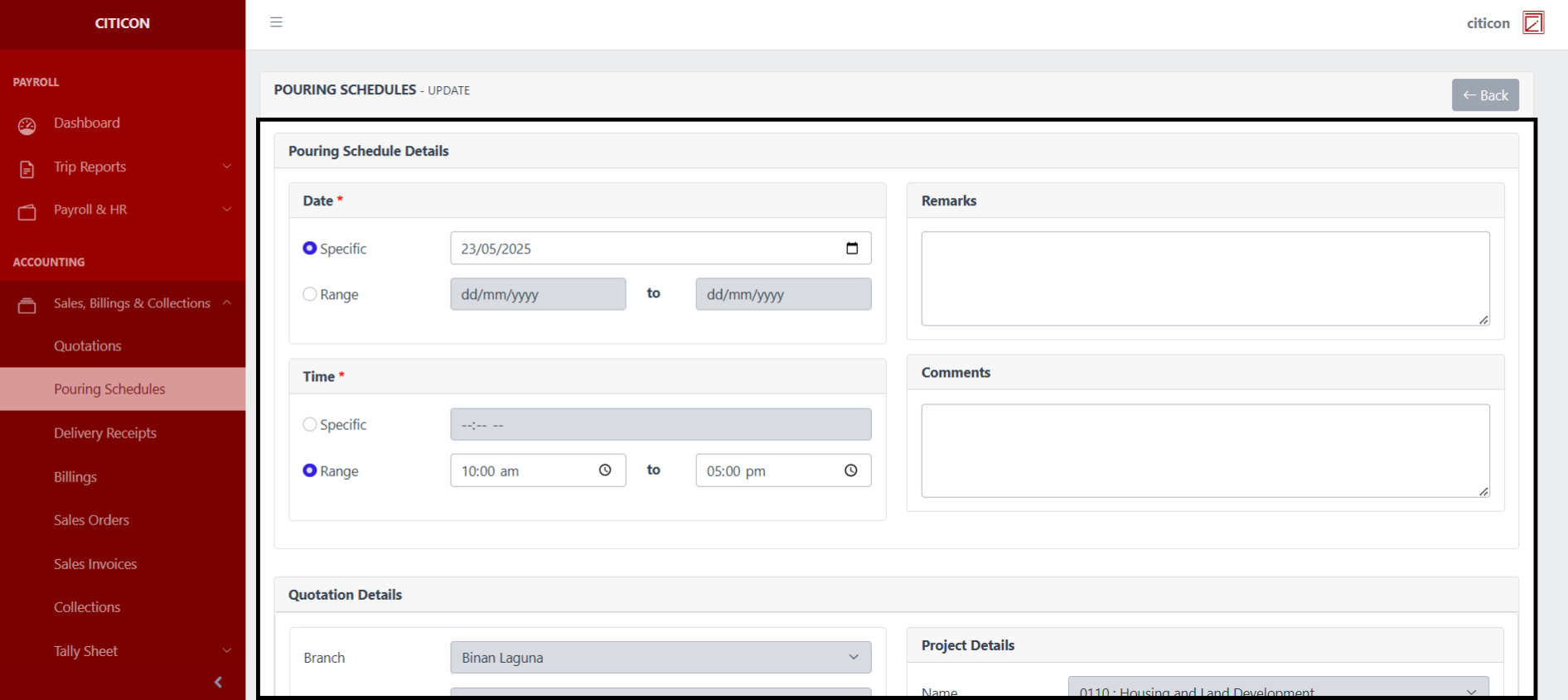This screenshot has width=1568, height=700.
Task: Collapse the Sales, Billings & Collections section
Action: (226, 303)
